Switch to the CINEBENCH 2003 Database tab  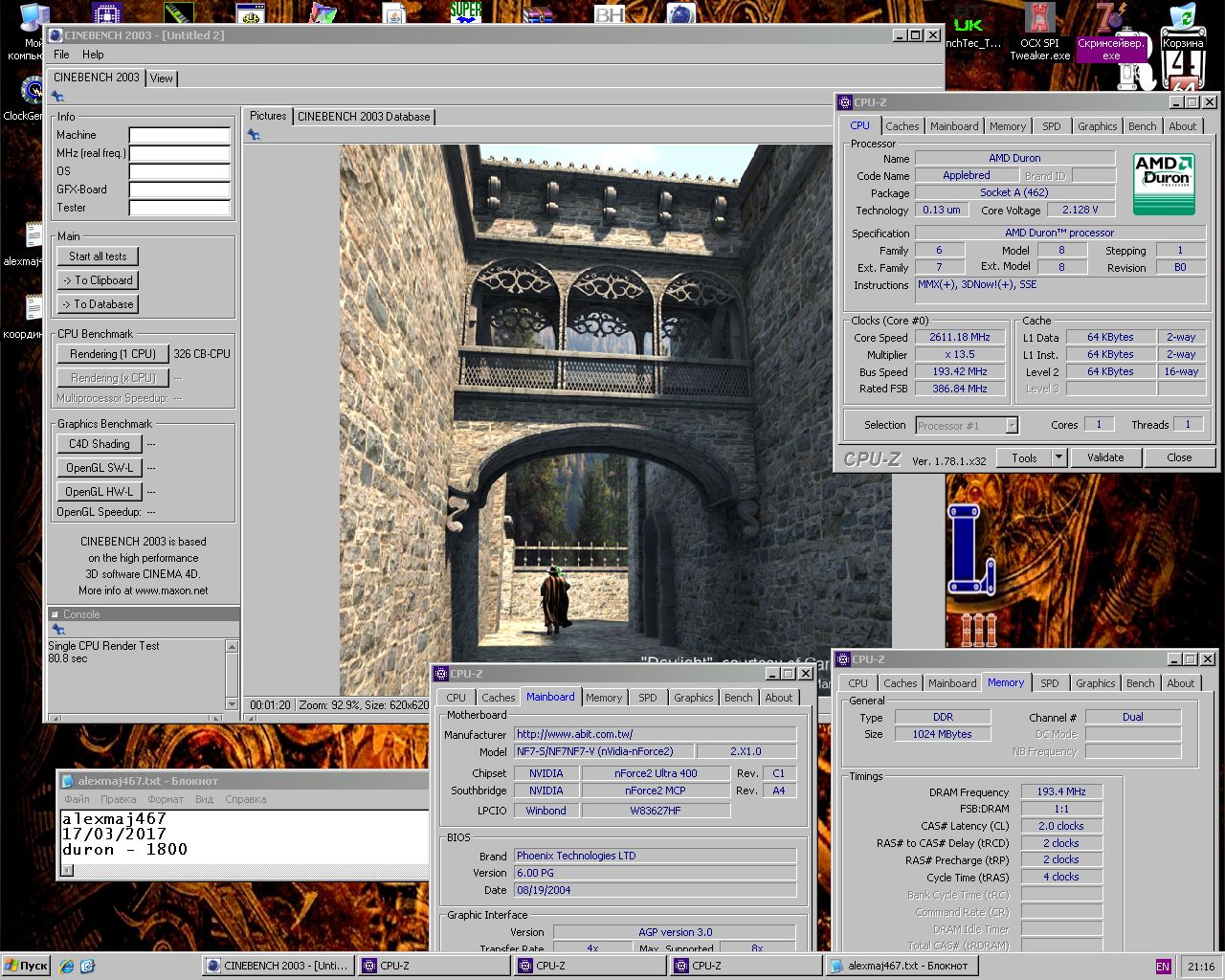[x=364, y=117]
